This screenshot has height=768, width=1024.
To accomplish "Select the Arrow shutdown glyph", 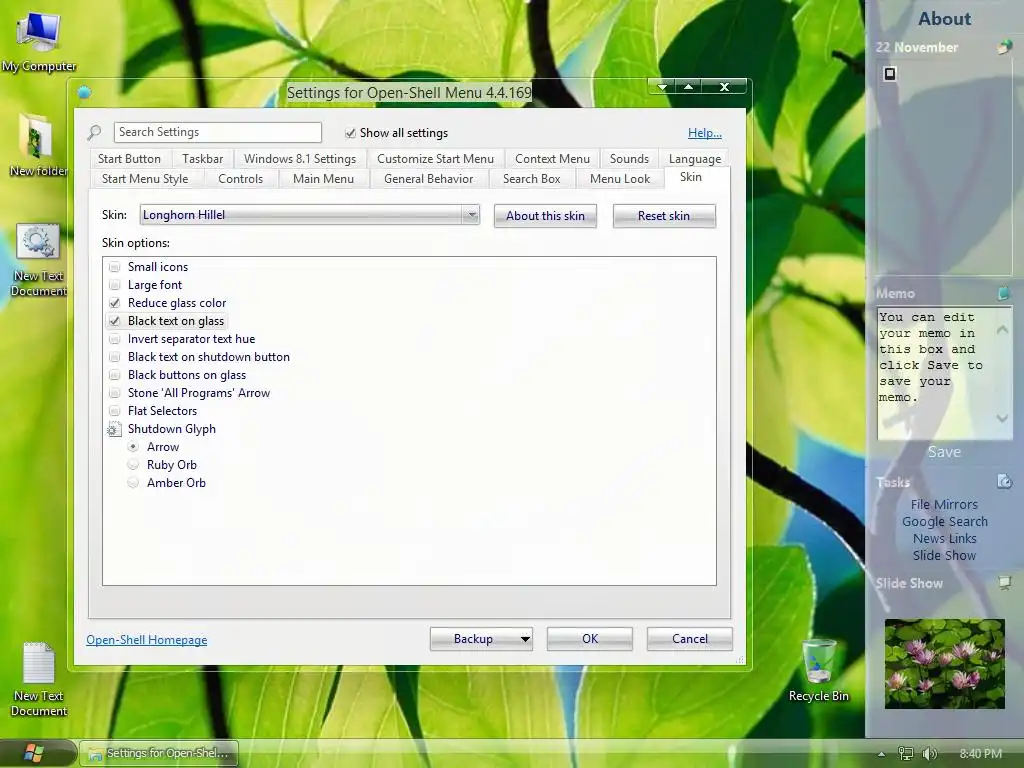I will coord(133,447).
